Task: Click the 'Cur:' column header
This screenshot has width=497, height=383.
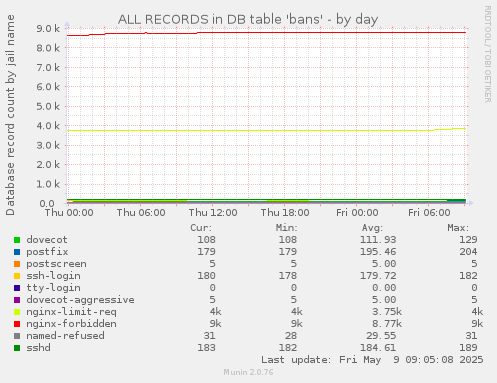Action: 201,228
